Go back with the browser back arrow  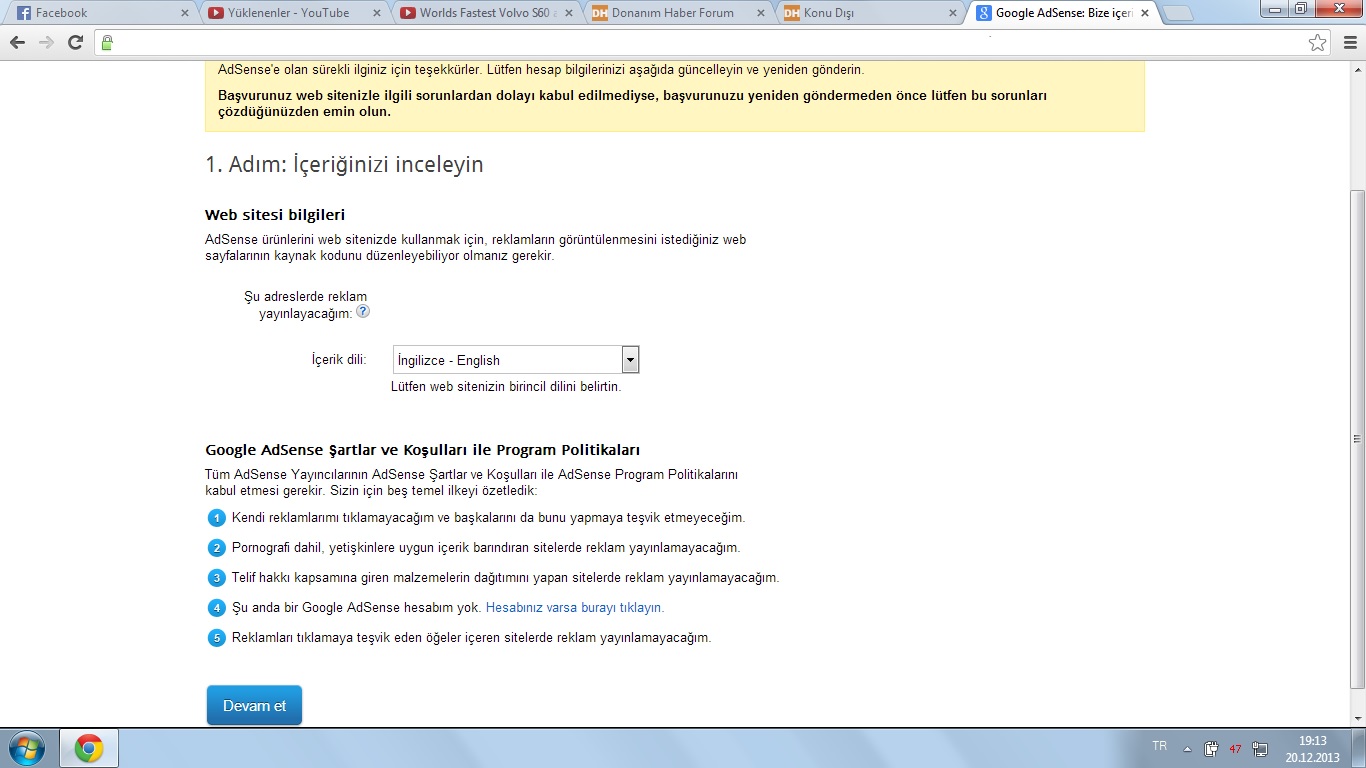(17, 43)
